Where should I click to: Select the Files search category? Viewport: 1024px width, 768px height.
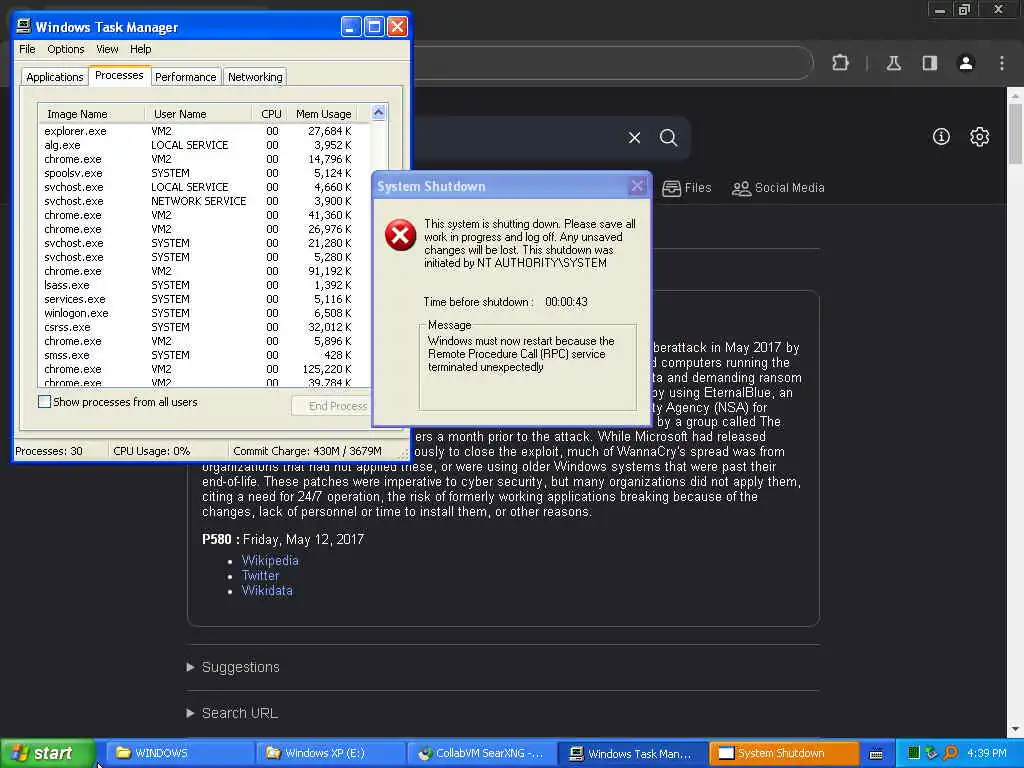click(686, 188)
